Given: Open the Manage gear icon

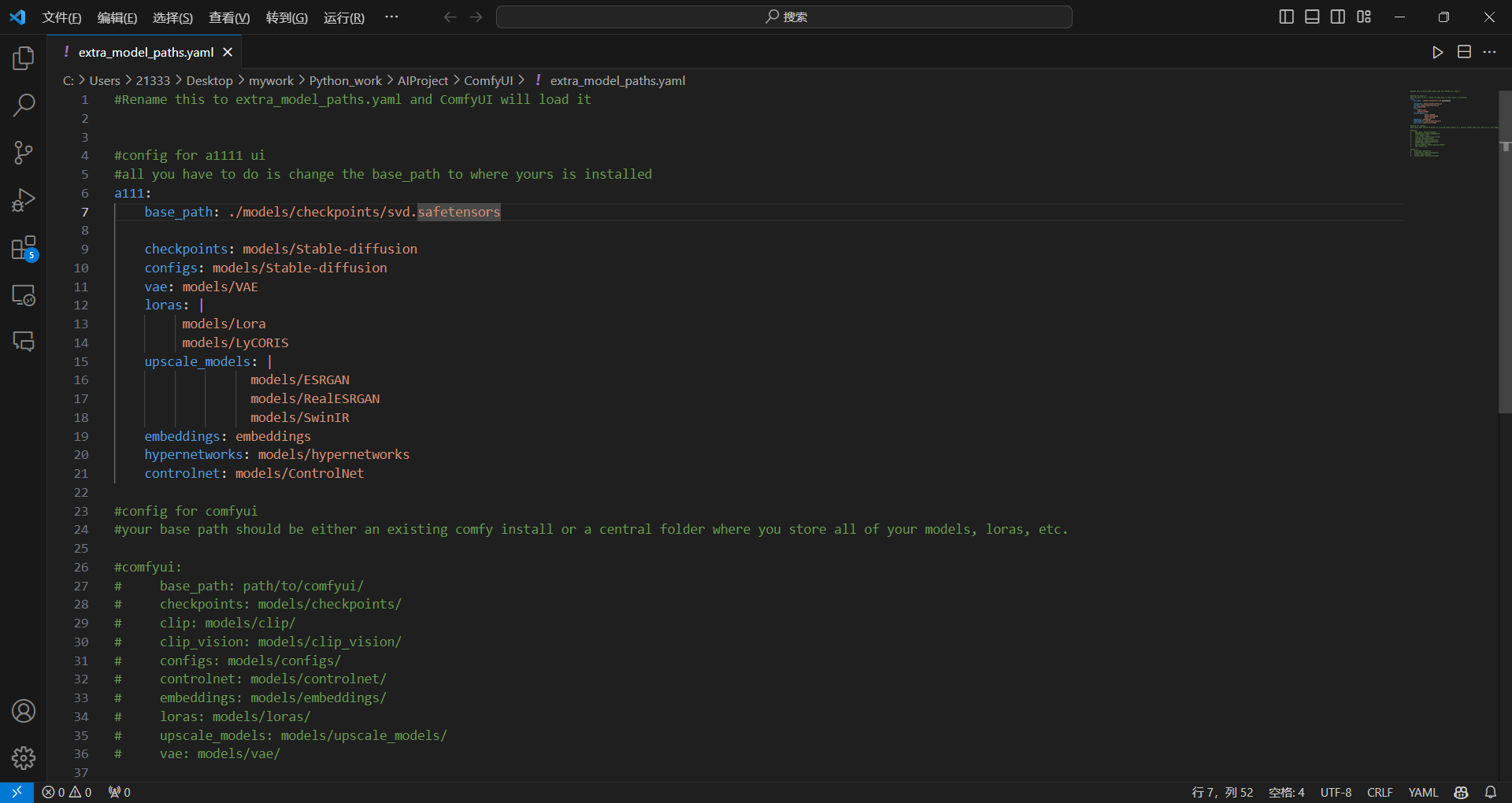Looking at the screenshot, I should [24, 758].
